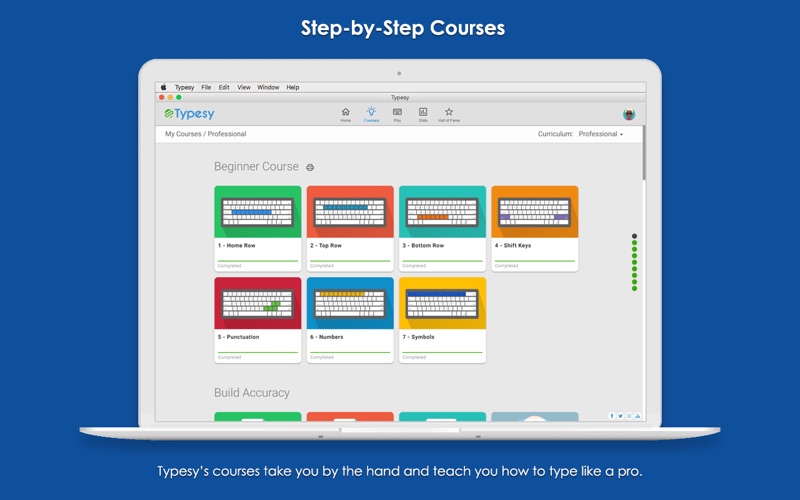The image size is (800, 500).
Task: Open the Apple menu icon
Action: click(164, 87)
